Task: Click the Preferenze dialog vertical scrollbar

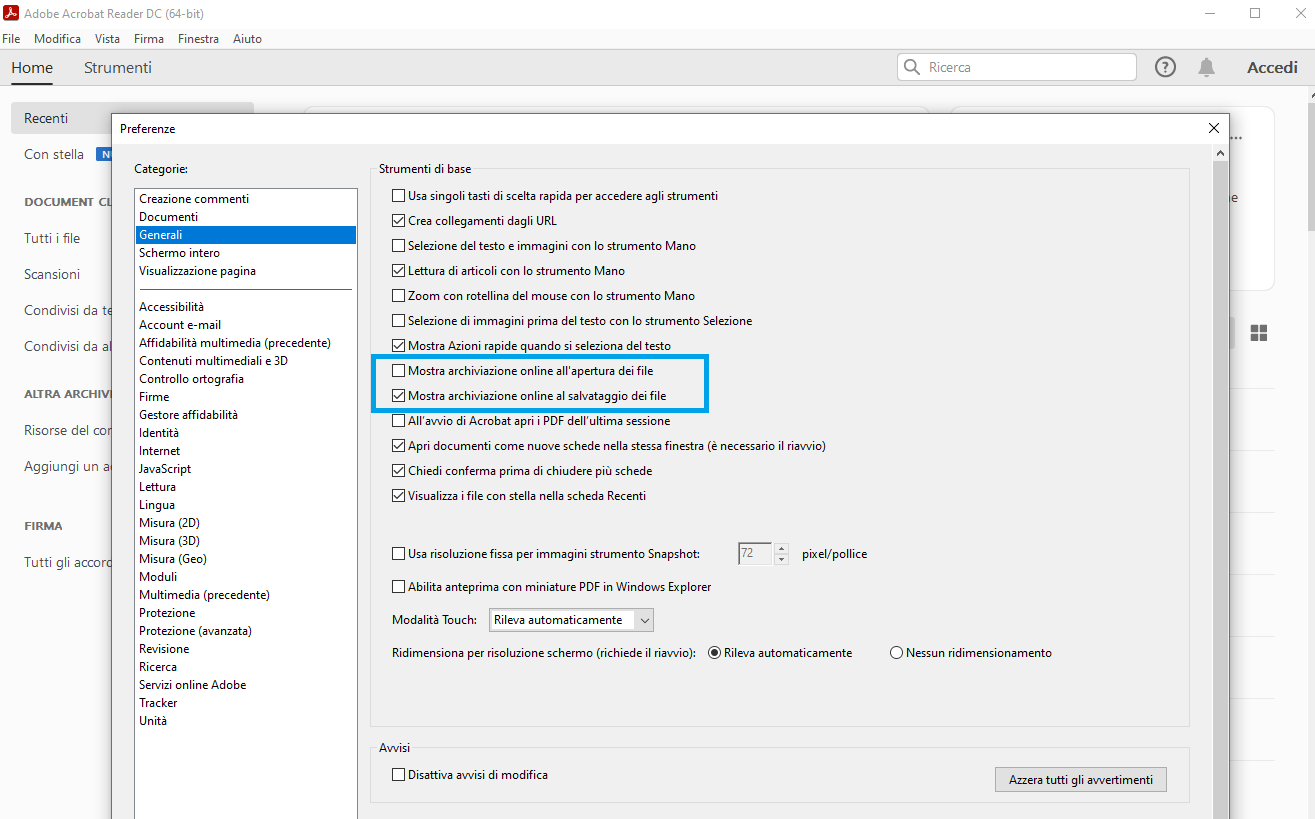Action: [1220, 480]
